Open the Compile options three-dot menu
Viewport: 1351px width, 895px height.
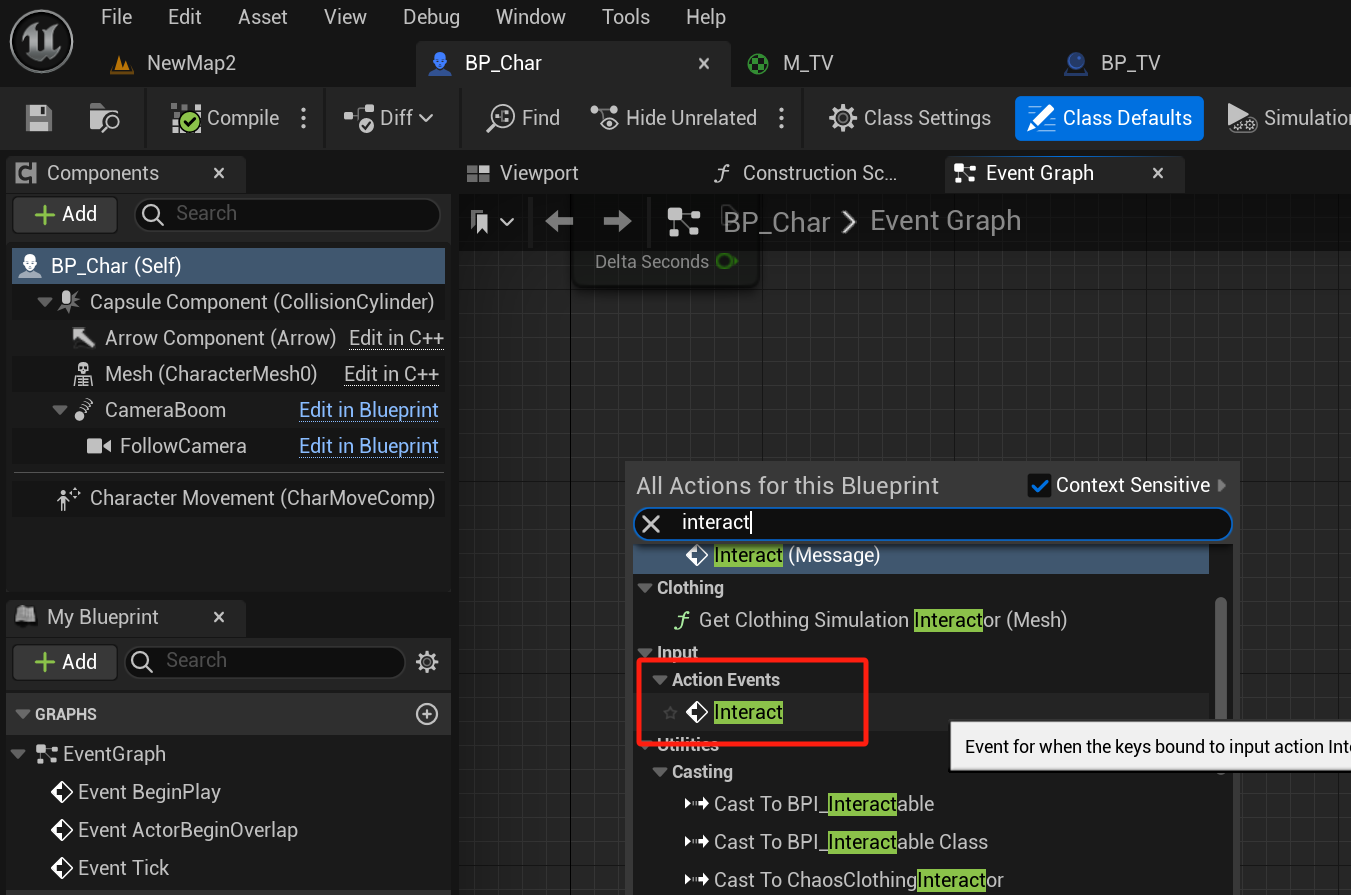click(x=304, y=118)
